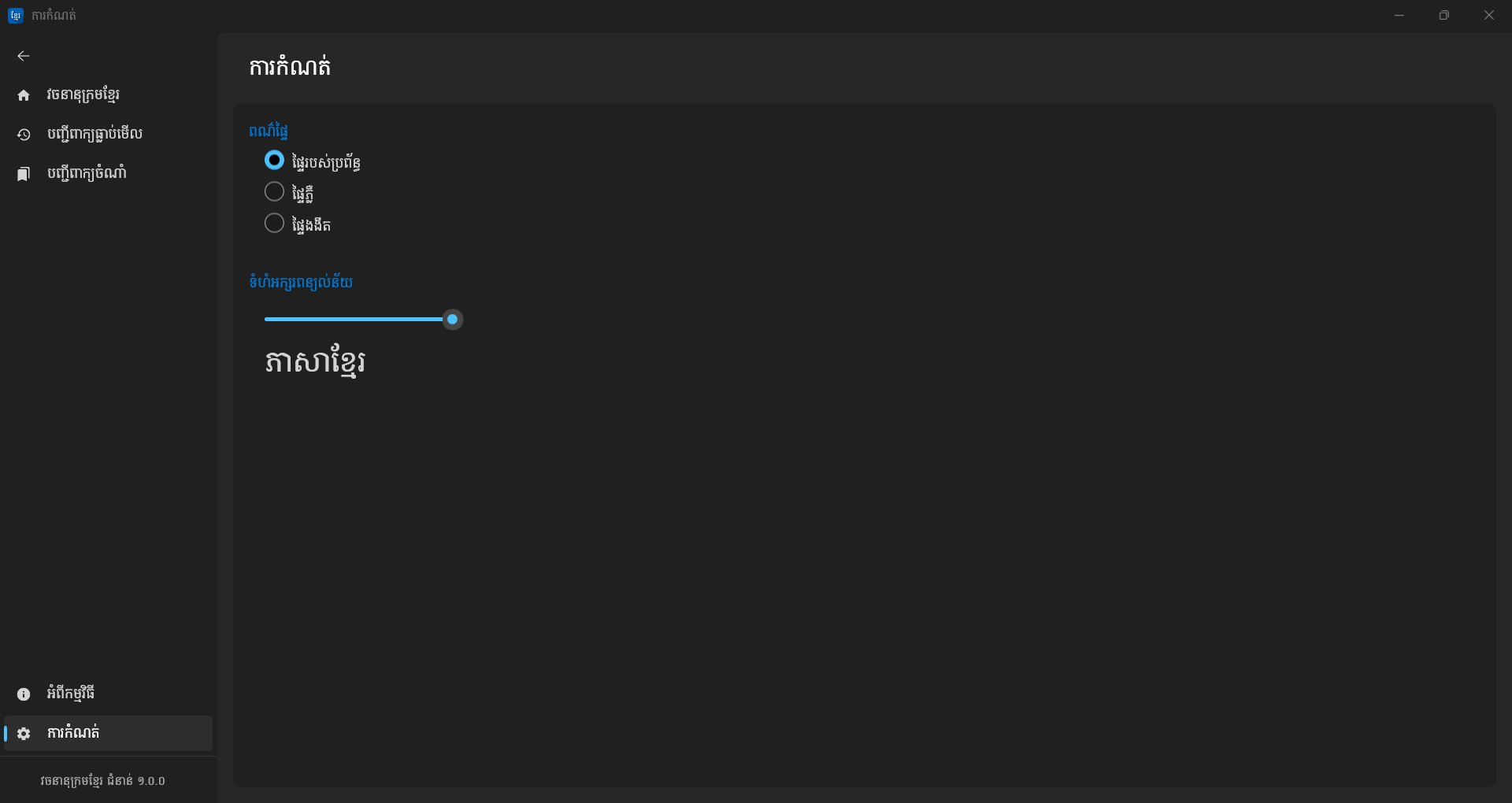Select the ផ្ទៃភ្លឺ theme option
1512x803 pixels.
tap(274, 192)
